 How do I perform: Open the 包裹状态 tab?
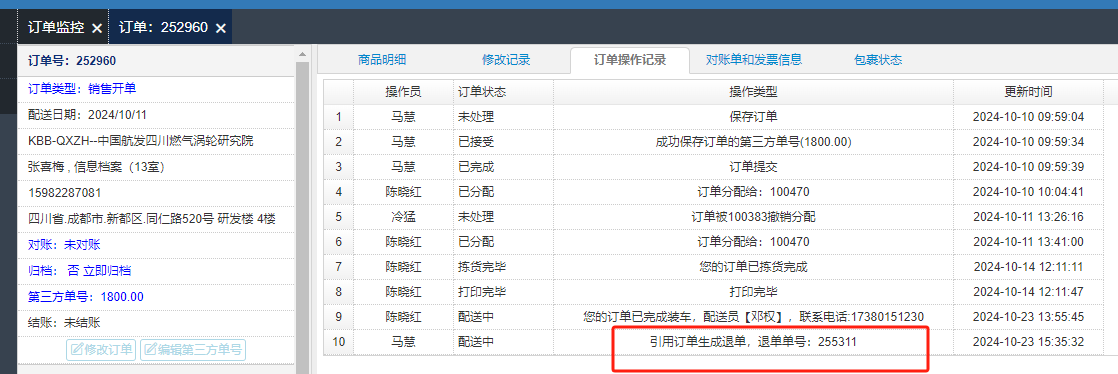click(x=878, y=60)
